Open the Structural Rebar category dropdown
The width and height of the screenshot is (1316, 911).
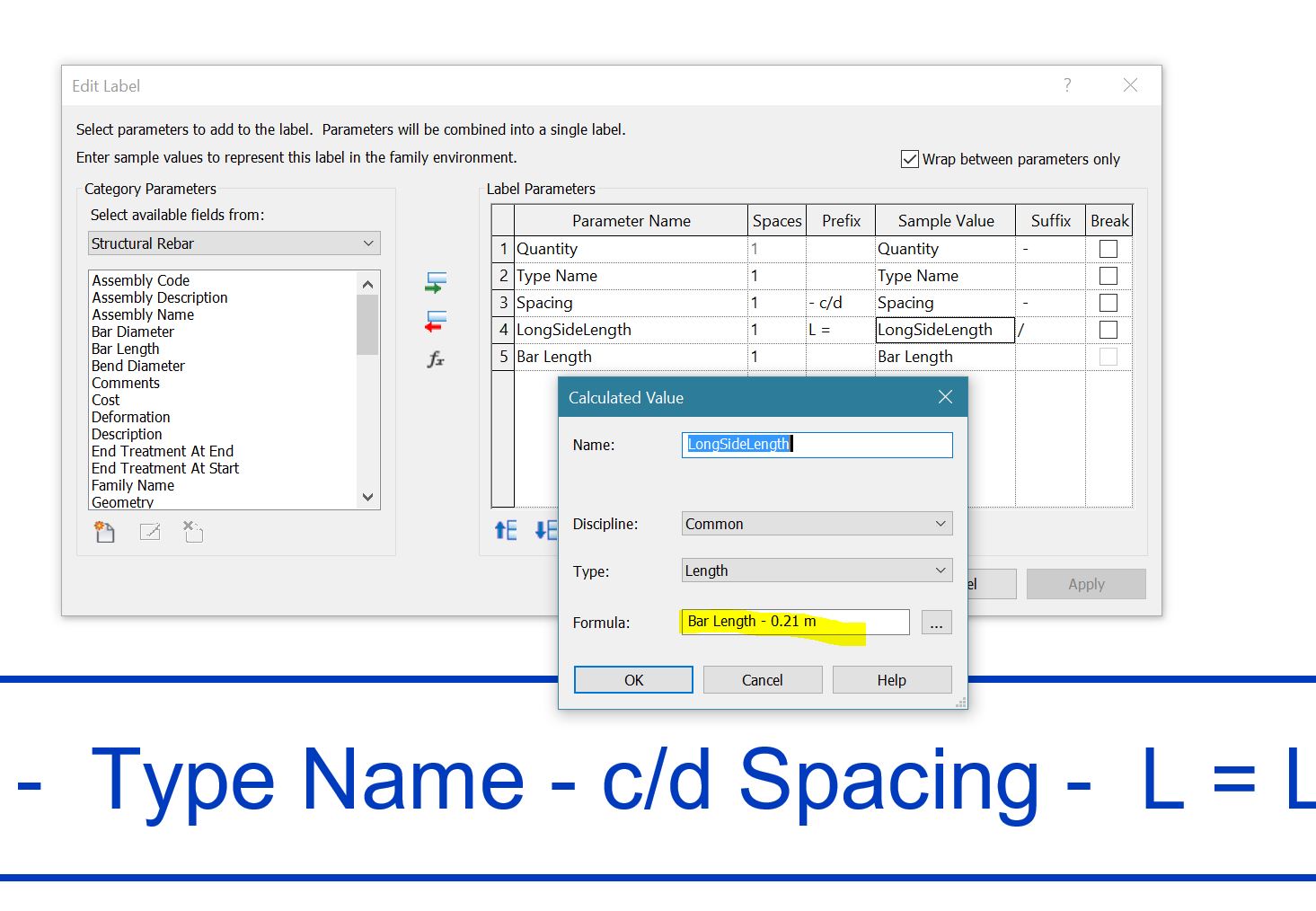[367, 243]
